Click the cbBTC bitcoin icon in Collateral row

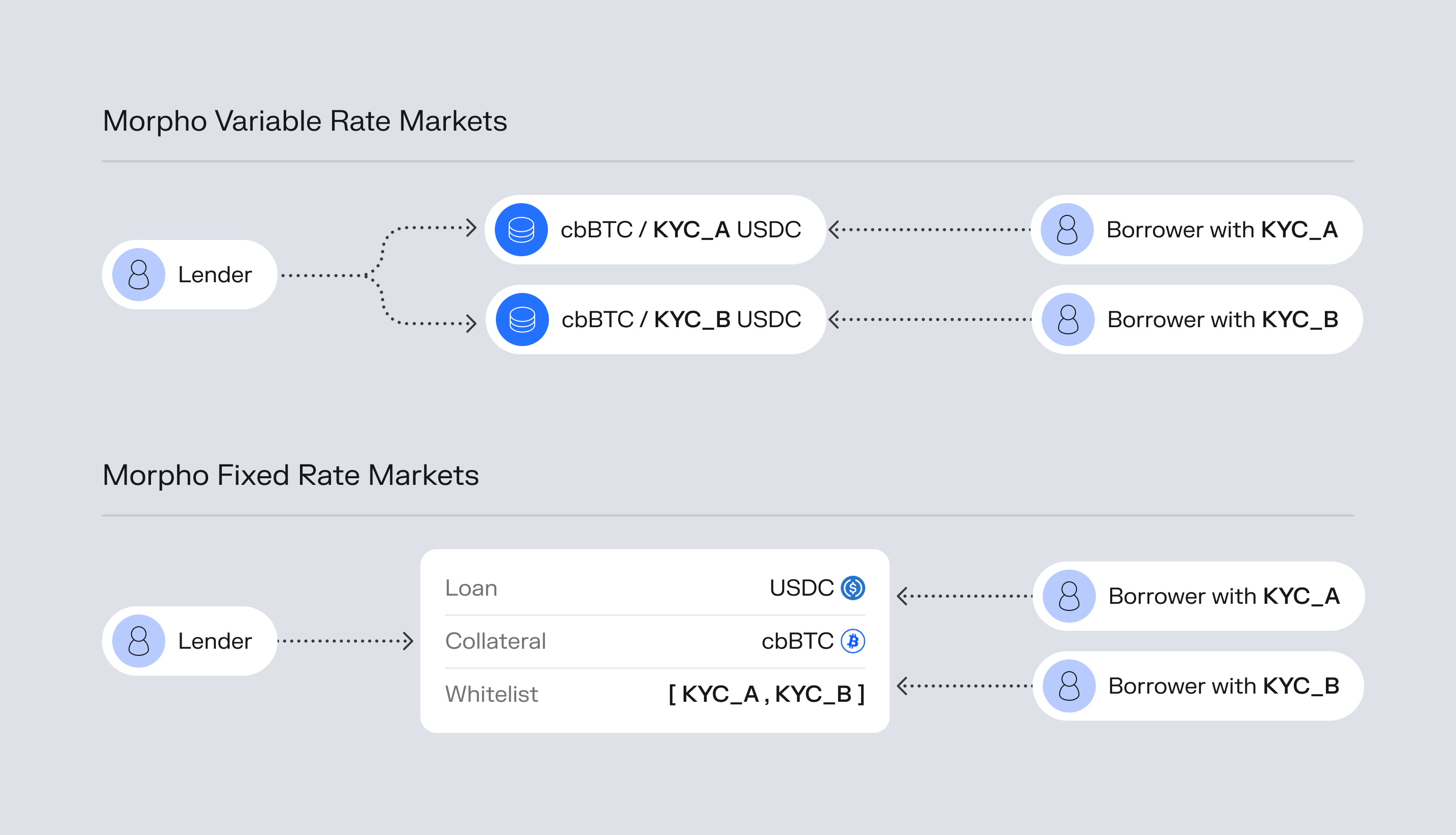tap(853, 641)
